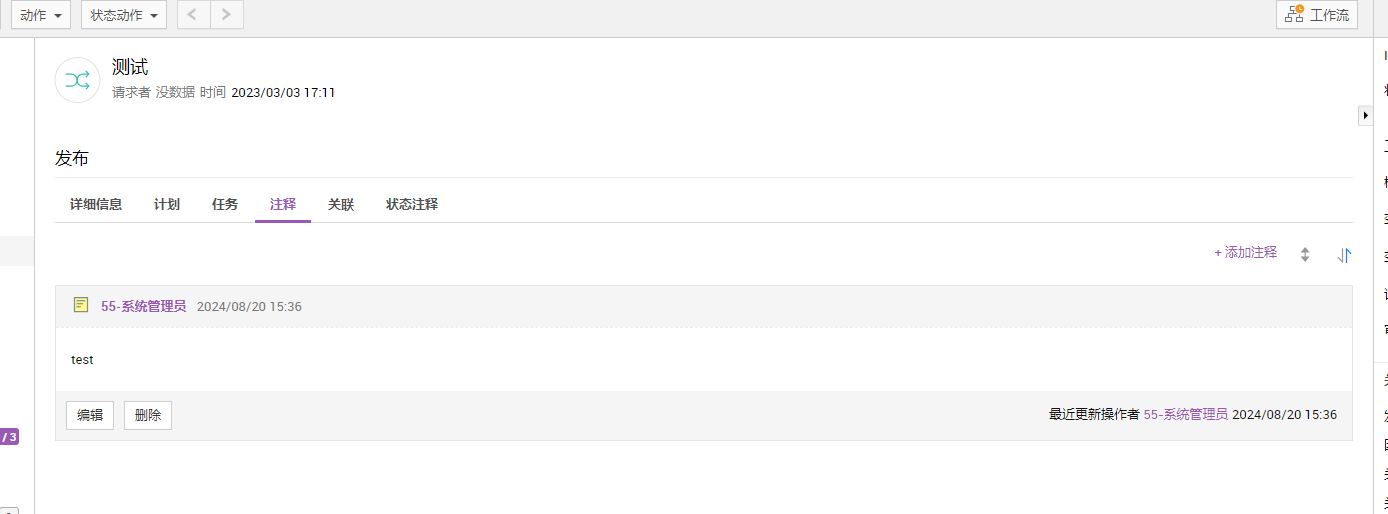Click the next record arrow button
The image size is (1388, 514).
pos(227,15)
